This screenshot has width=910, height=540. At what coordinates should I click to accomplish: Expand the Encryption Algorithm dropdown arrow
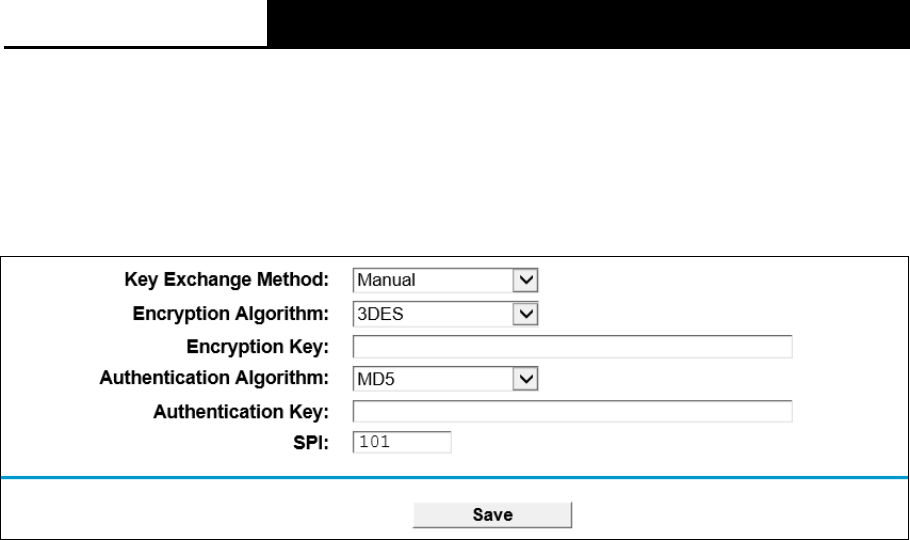coord(525,314)
